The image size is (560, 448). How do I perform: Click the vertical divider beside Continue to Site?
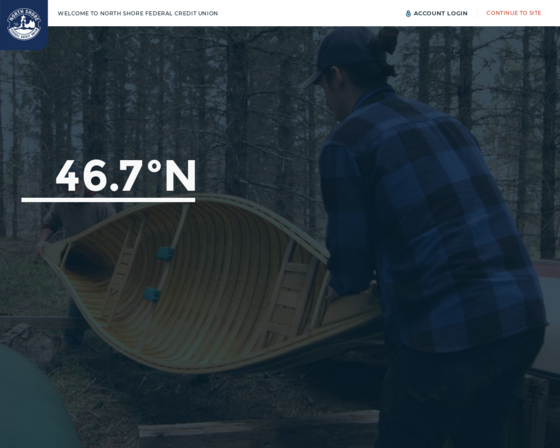tap(477, 13)
